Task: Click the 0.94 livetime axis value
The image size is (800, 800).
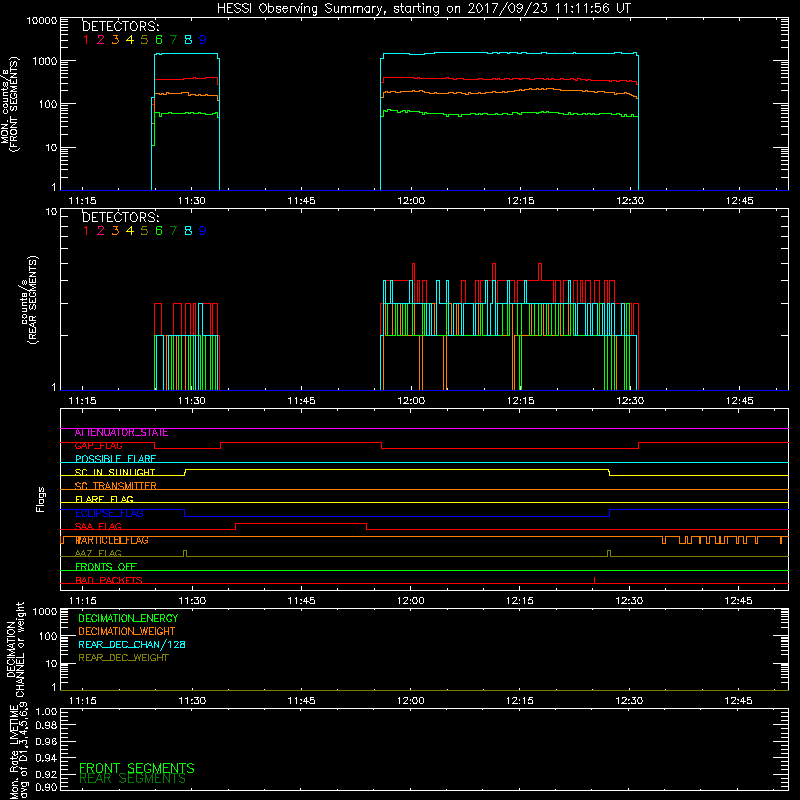Action: tap(46, 758)
